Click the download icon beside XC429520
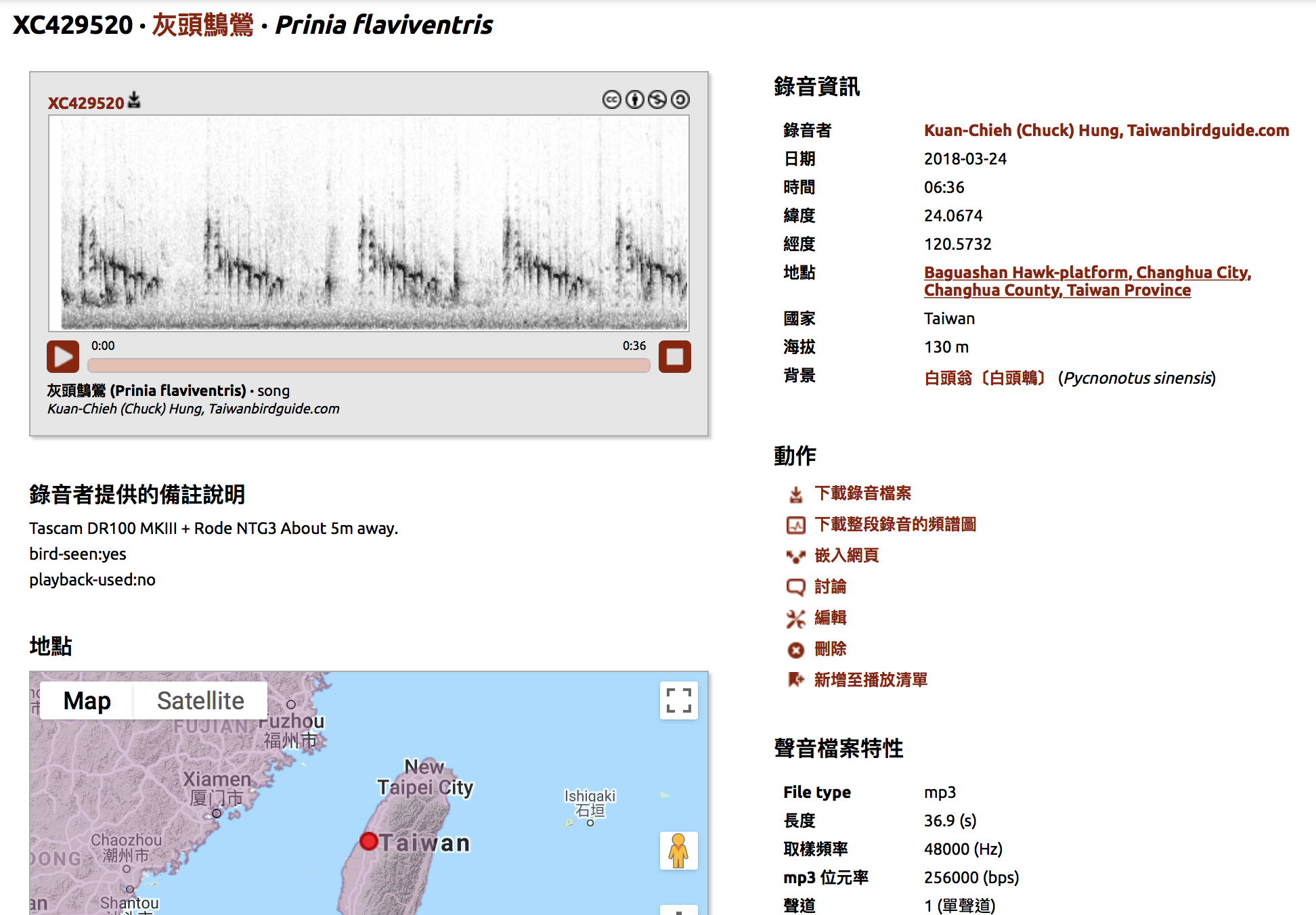Viewport: 1316px width, 915px height. point(135,100)
